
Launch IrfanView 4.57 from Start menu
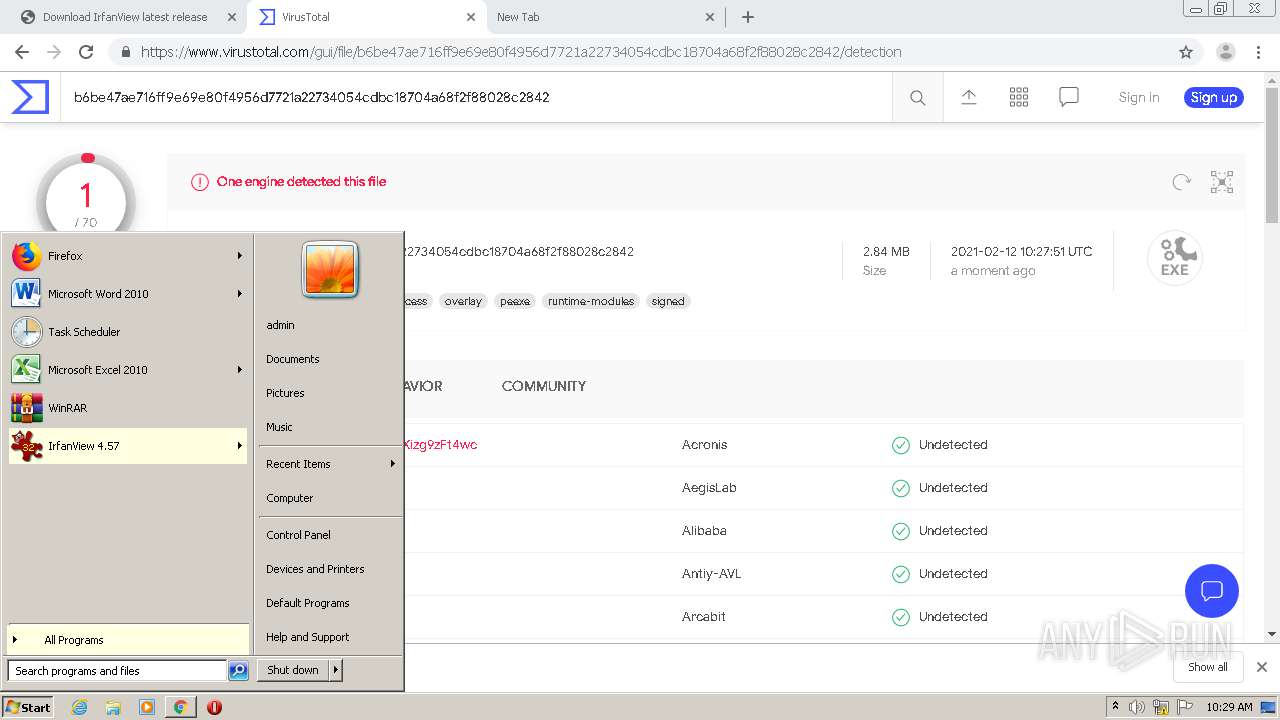[127, 446]
